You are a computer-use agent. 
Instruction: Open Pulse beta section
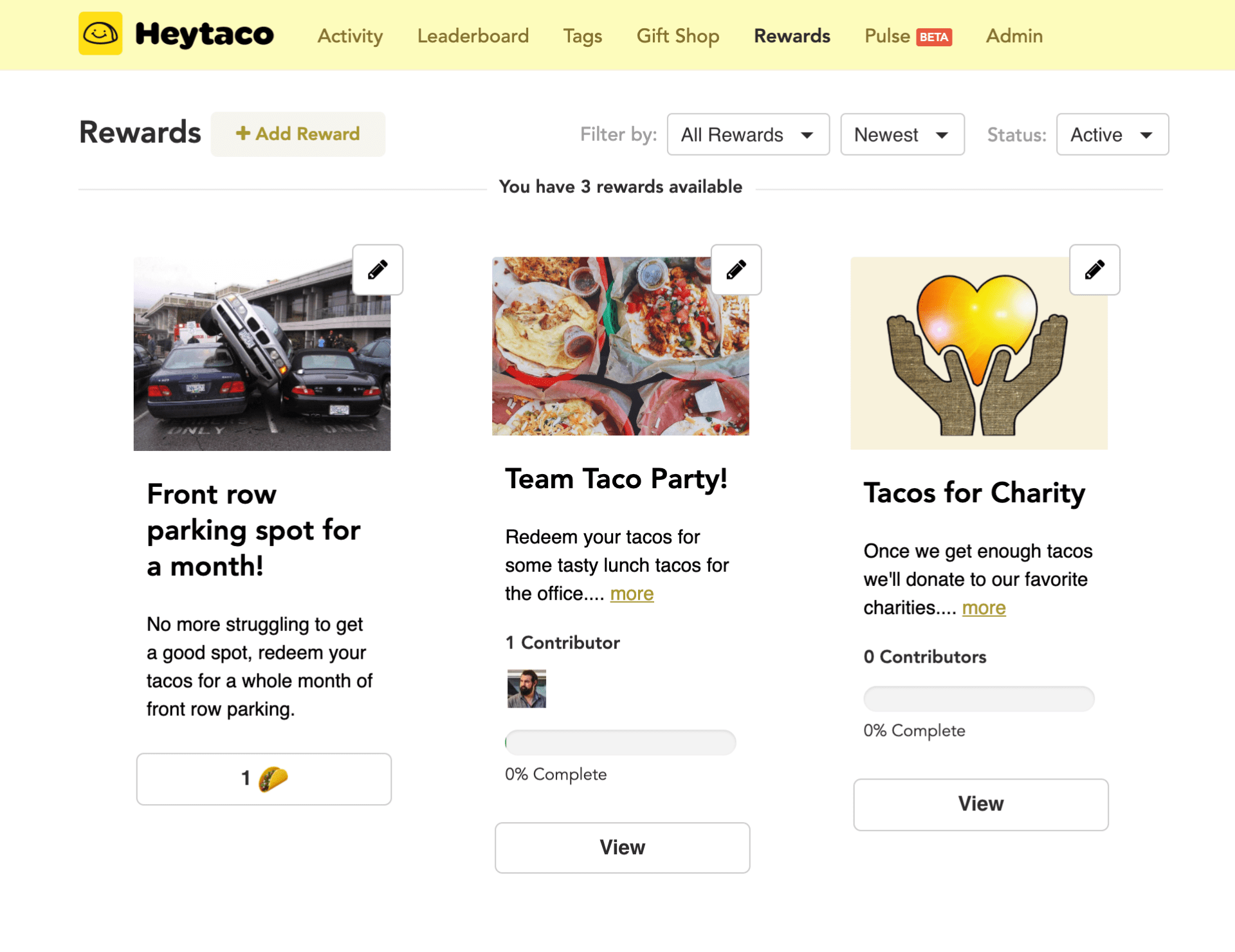tap(907, 36)
